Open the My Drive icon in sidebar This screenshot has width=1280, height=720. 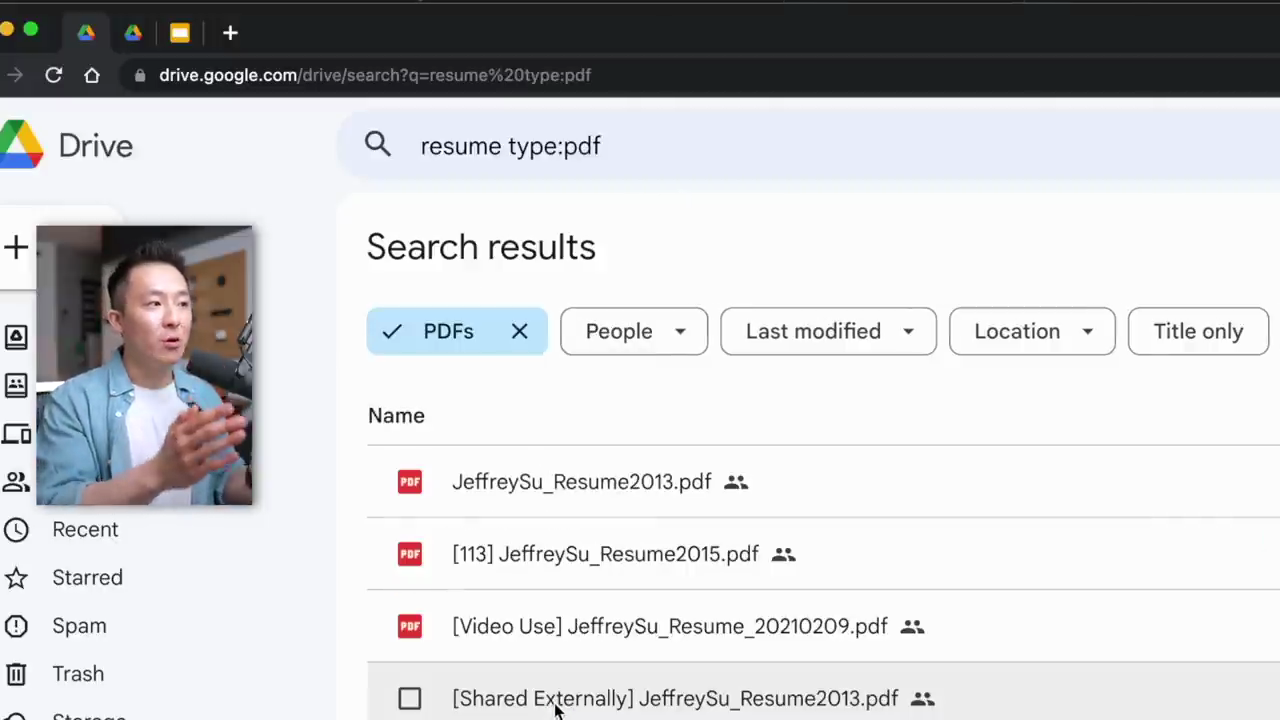click(x=16, y=337)
